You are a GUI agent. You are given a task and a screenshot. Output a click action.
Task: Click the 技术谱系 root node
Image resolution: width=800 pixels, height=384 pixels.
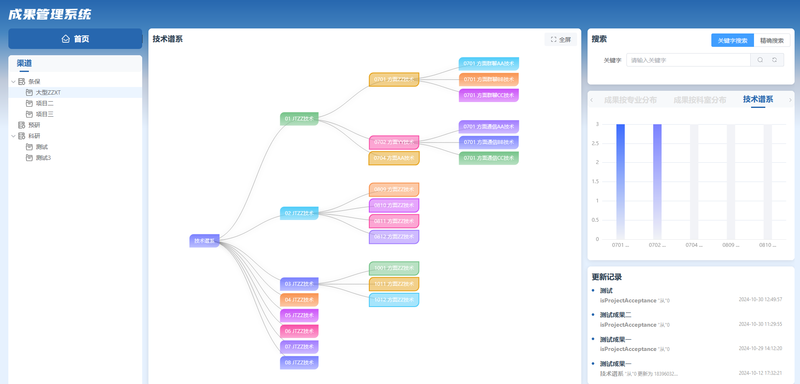click(204, 241)
